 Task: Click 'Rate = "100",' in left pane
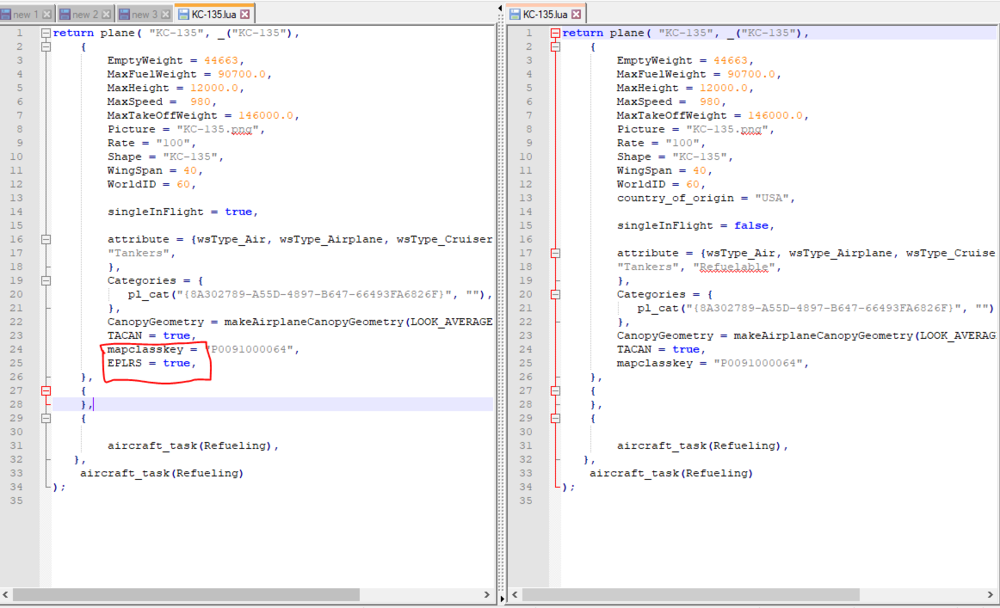[152, 143]
